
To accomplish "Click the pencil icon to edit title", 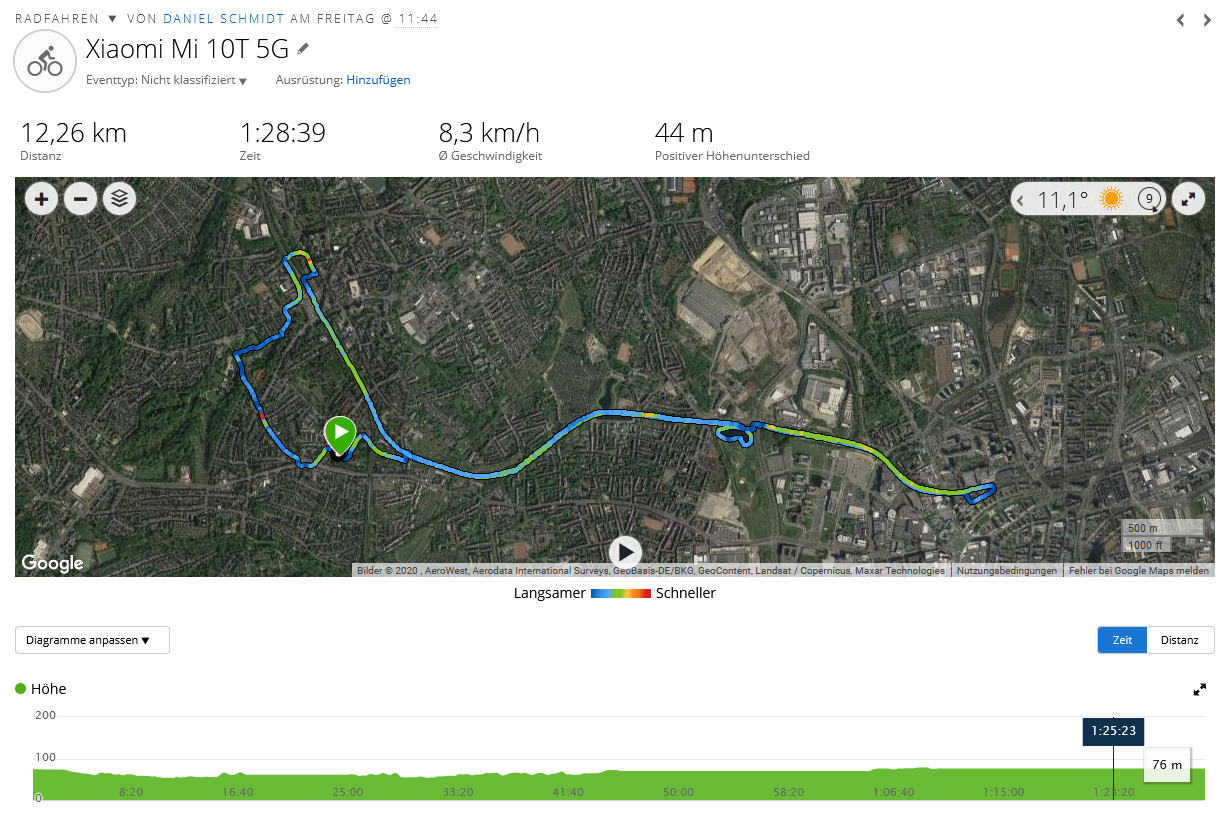I will (304, 48).
